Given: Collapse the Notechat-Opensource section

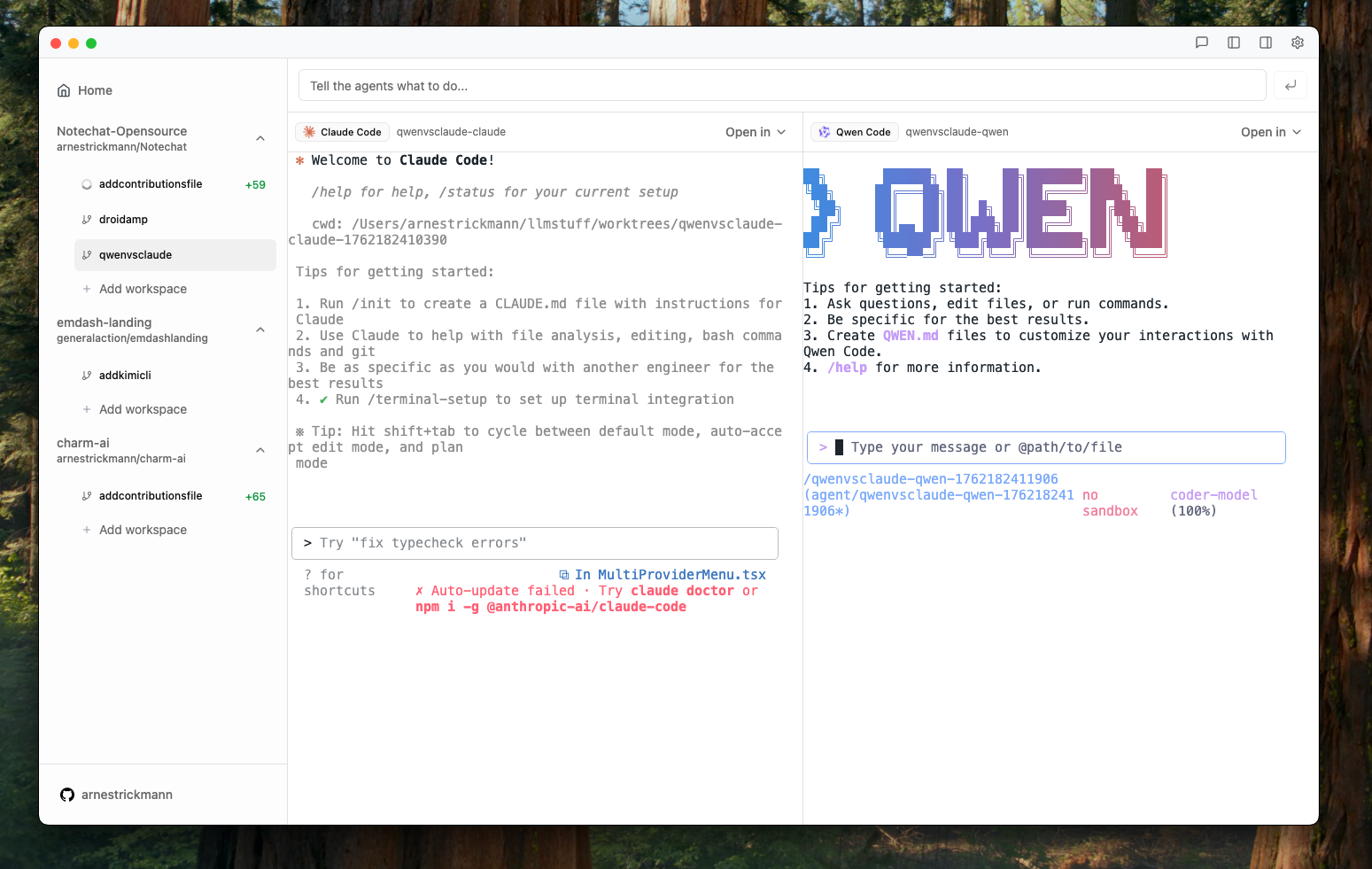Looking at the screenshot, I should pyautogui.click(x=260, y=138).
